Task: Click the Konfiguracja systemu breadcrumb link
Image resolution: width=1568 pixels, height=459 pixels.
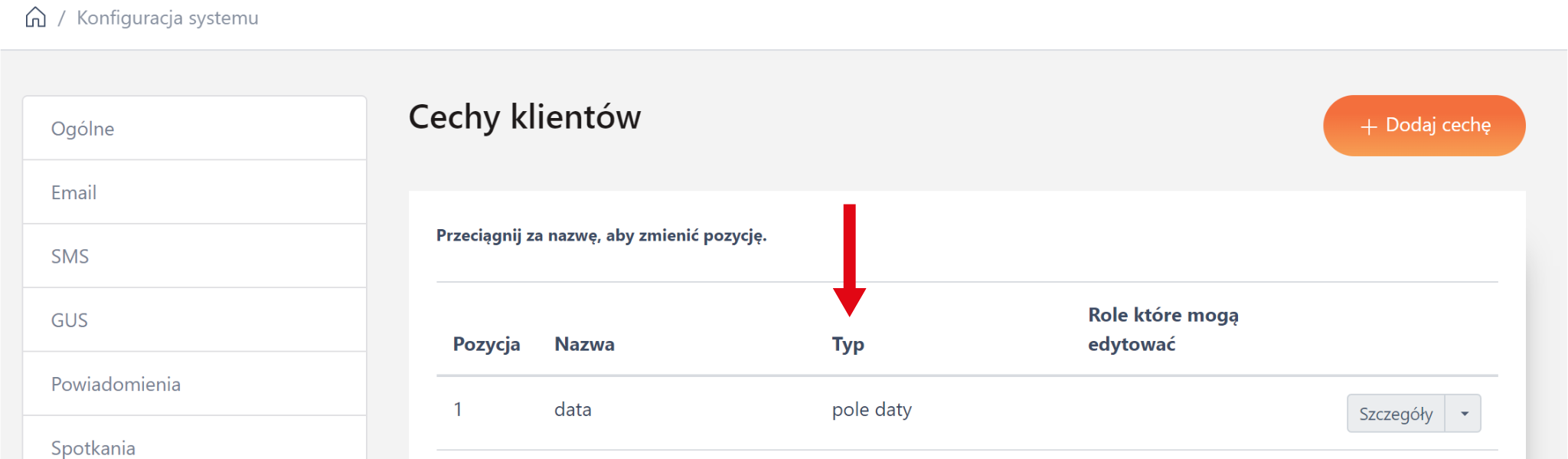Action: pyautogui.click(x=168, y=18)
